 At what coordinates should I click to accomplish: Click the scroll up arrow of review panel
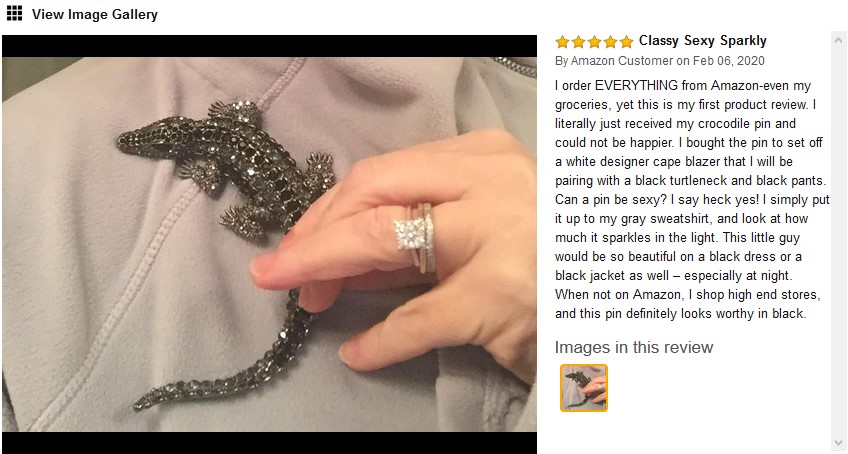tap(838, 40)
